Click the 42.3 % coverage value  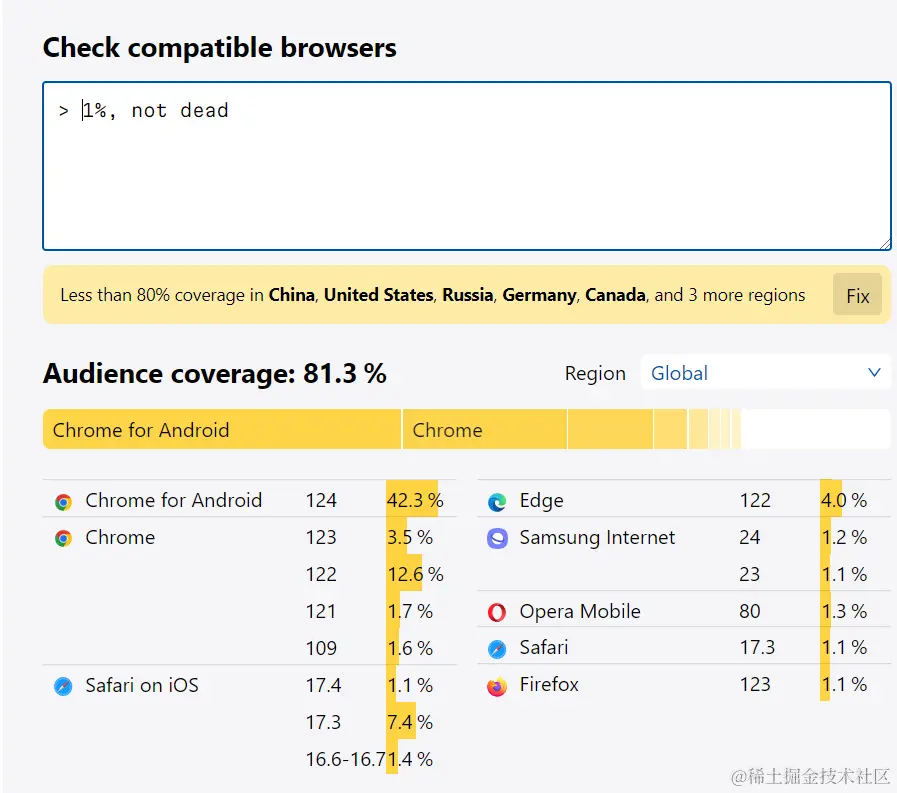click(x=415, y=501)
